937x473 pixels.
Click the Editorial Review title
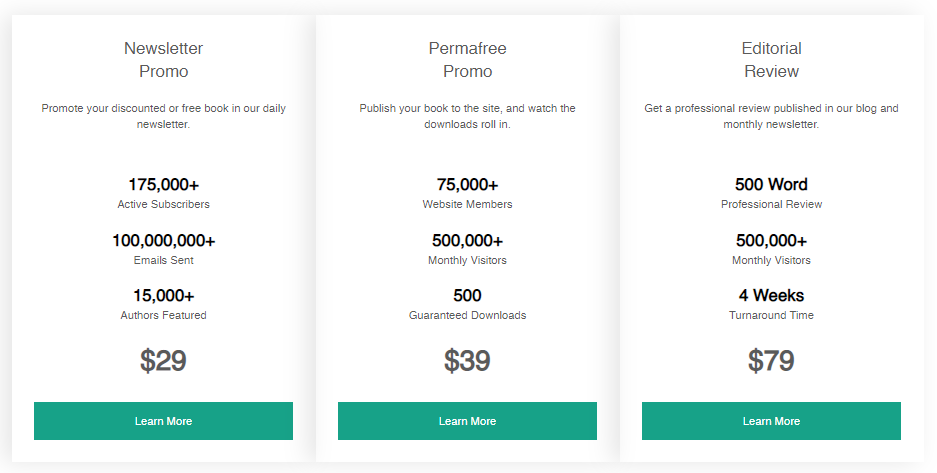tap(771, 60)
